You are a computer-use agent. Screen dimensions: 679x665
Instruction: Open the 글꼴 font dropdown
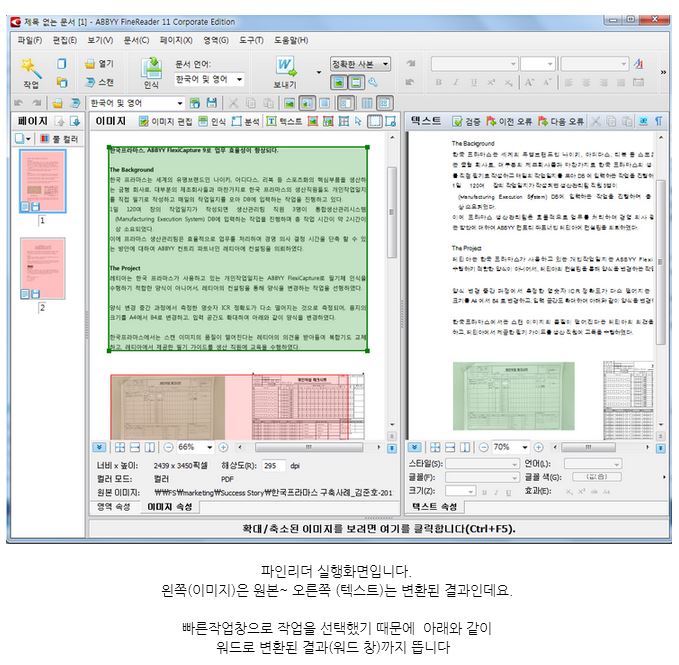pyautogui.click(x=482, y=478)
